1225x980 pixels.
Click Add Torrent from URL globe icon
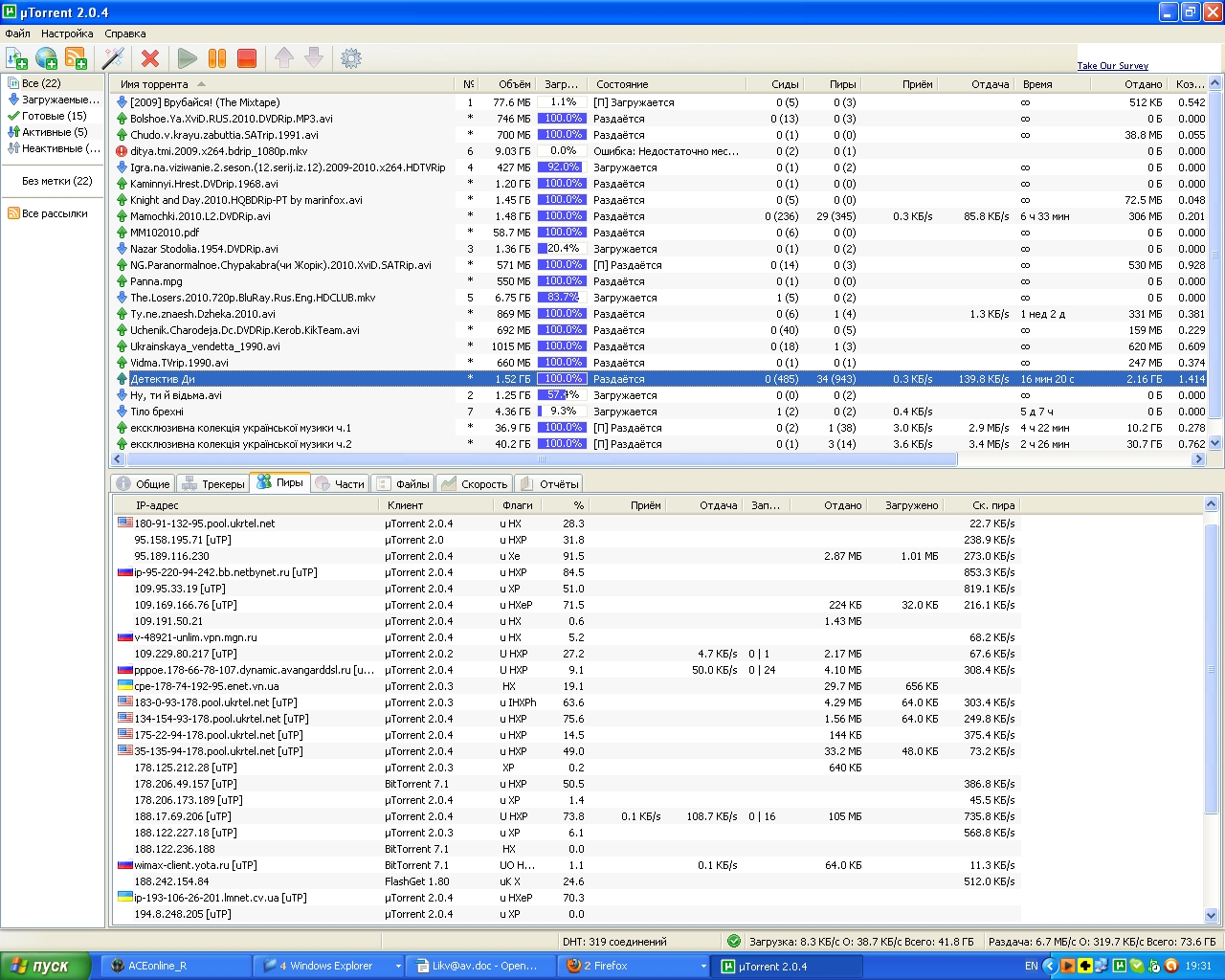[x=47, y=58]
